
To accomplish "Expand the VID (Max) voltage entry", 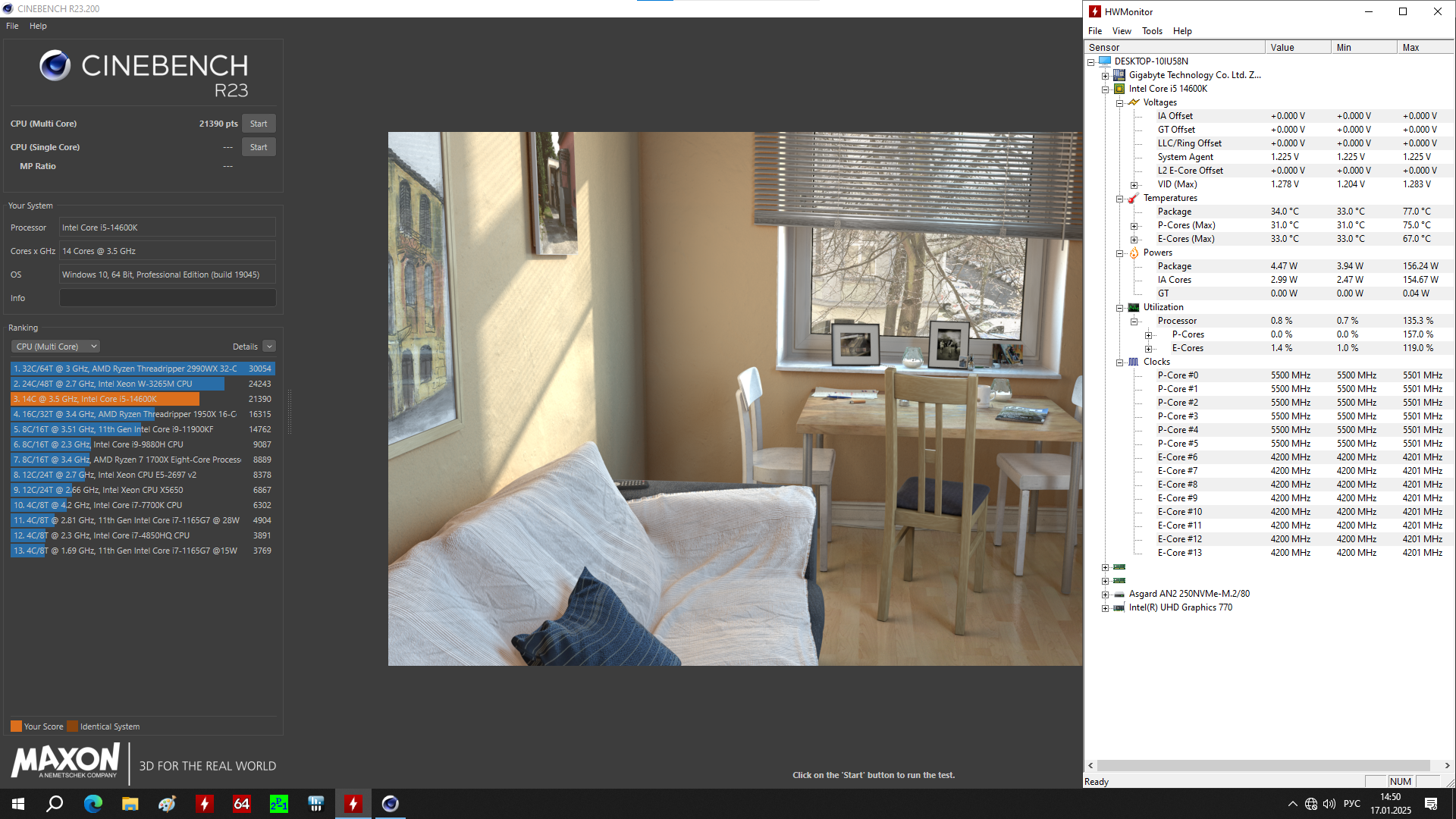I will pos(1134,185).
